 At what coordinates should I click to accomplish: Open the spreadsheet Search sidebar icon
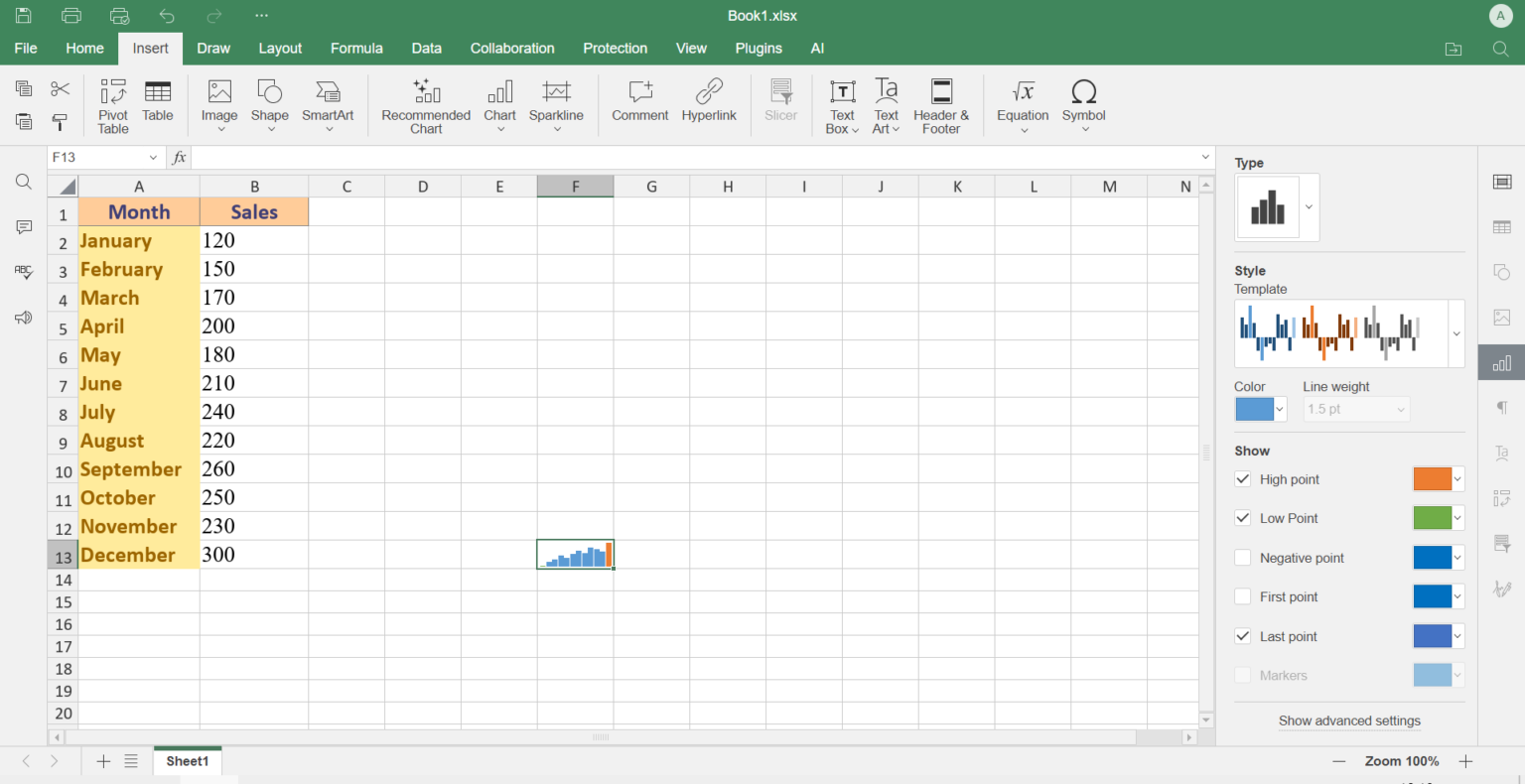click(x=22, y=182)
